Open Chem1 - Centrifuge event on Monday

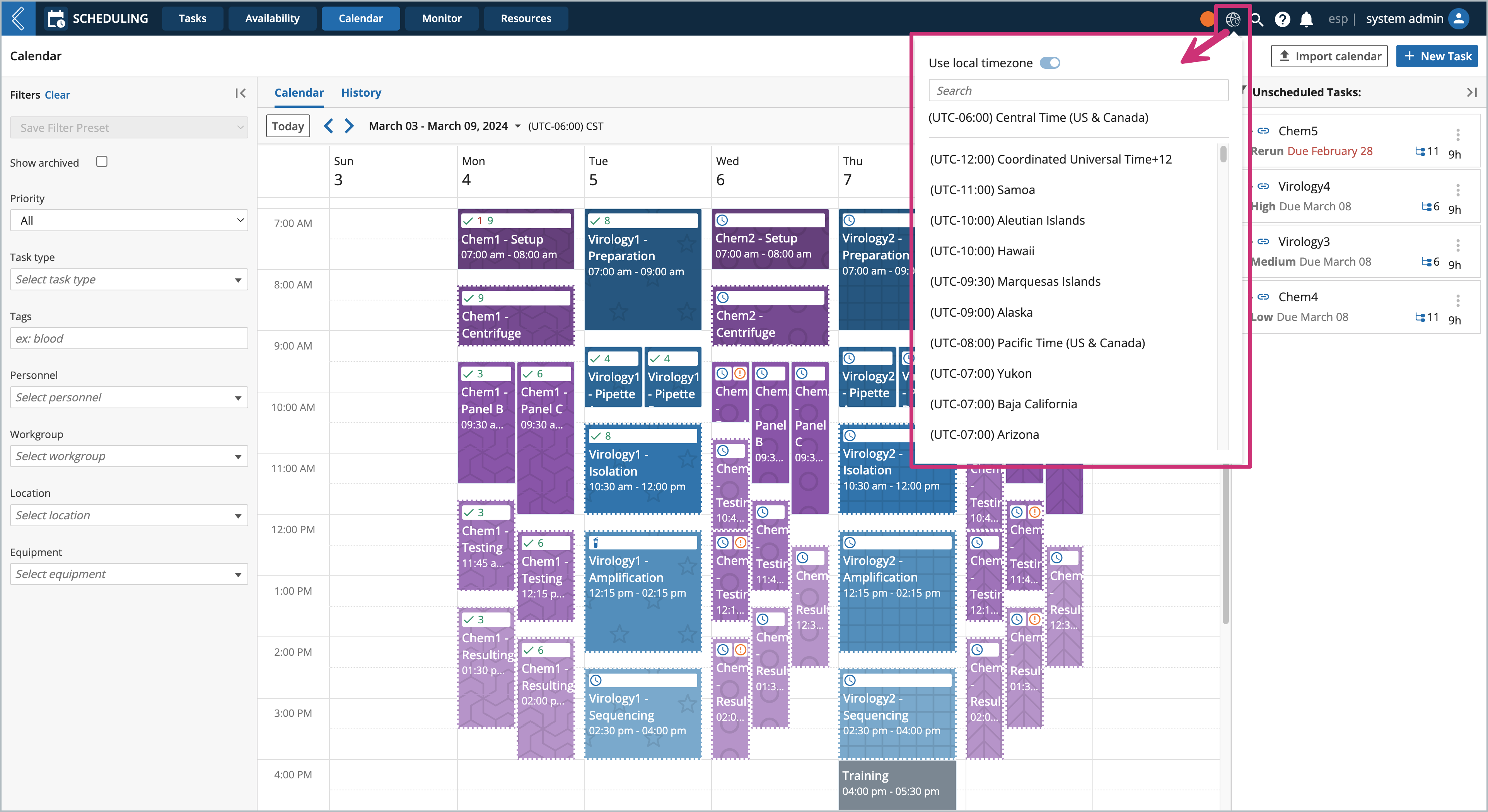[x=516, y=316]
